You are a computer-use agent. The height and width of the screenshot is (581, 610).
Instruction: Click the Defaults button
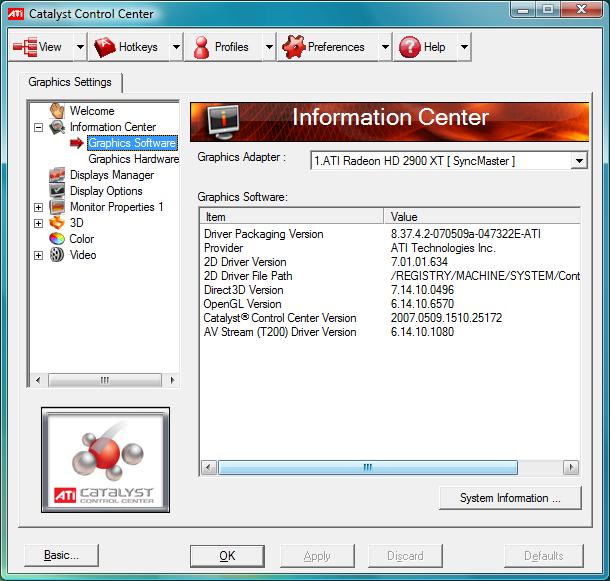tap(543, 556)
